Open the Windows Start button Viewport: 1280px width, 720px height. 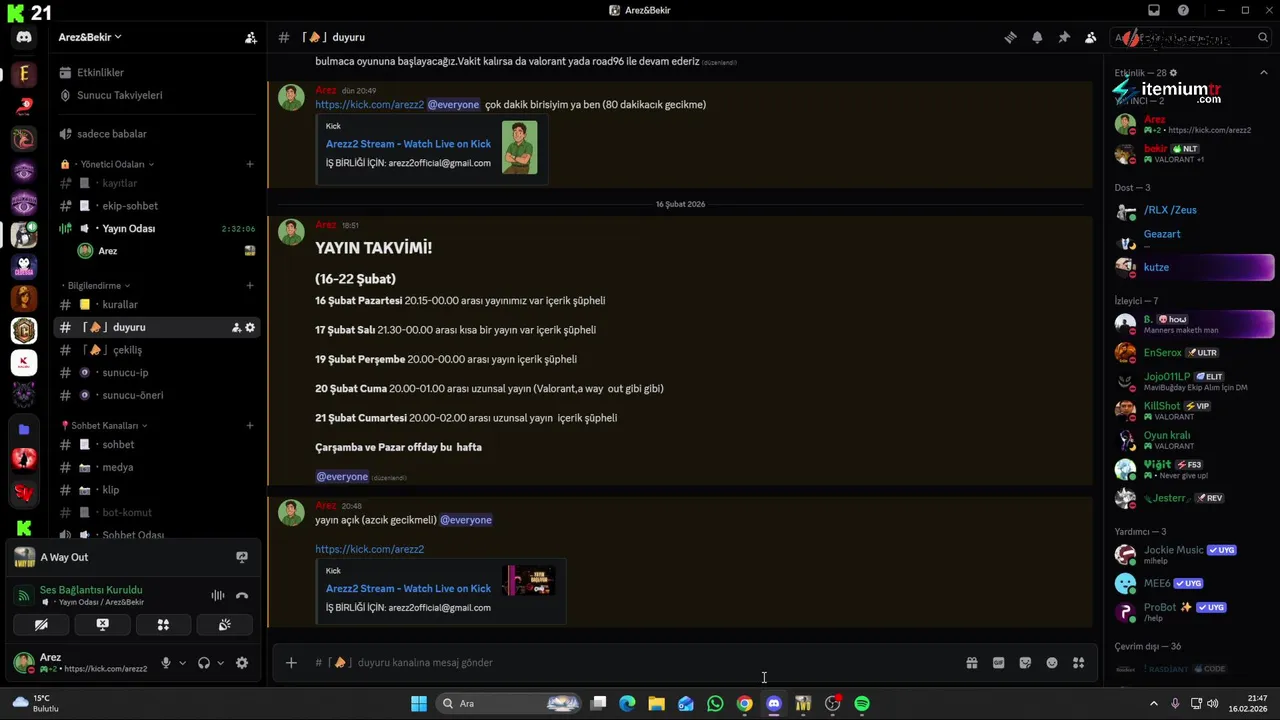pyautogui.click(x=419, y=703)
